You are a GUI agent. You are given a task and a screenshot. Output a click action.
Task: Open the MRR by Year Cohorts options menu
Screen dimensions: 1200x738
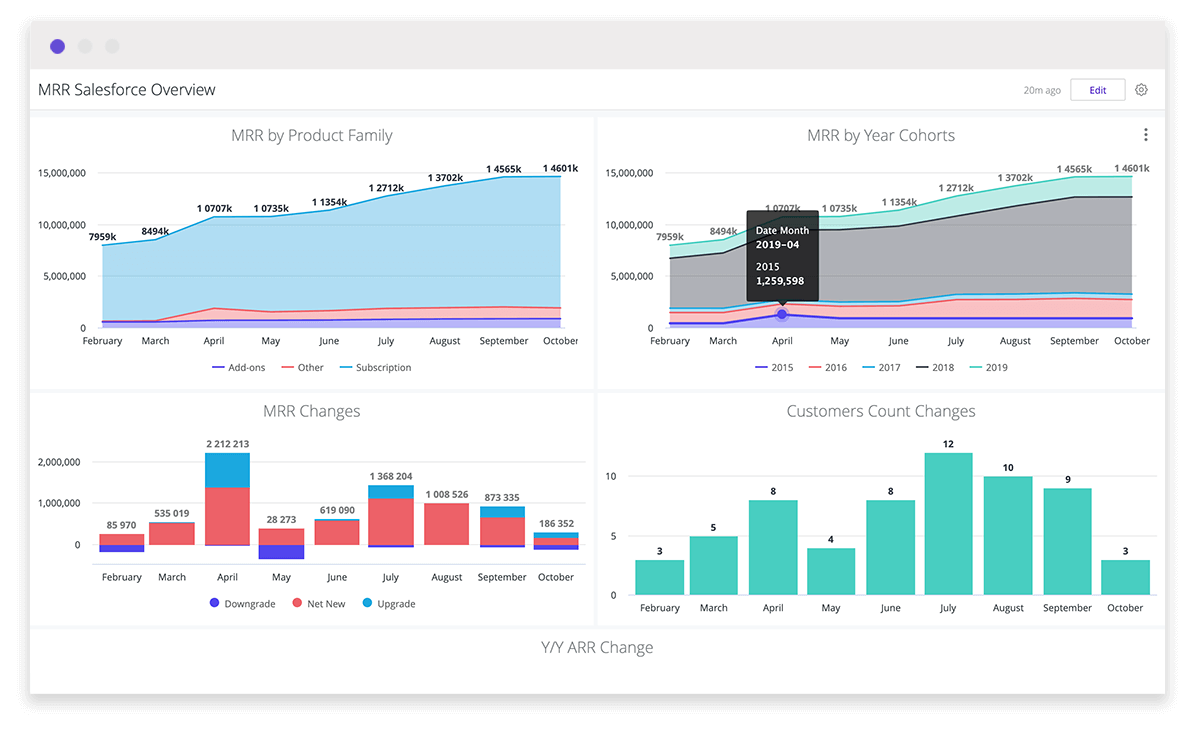coord(1145,134)
